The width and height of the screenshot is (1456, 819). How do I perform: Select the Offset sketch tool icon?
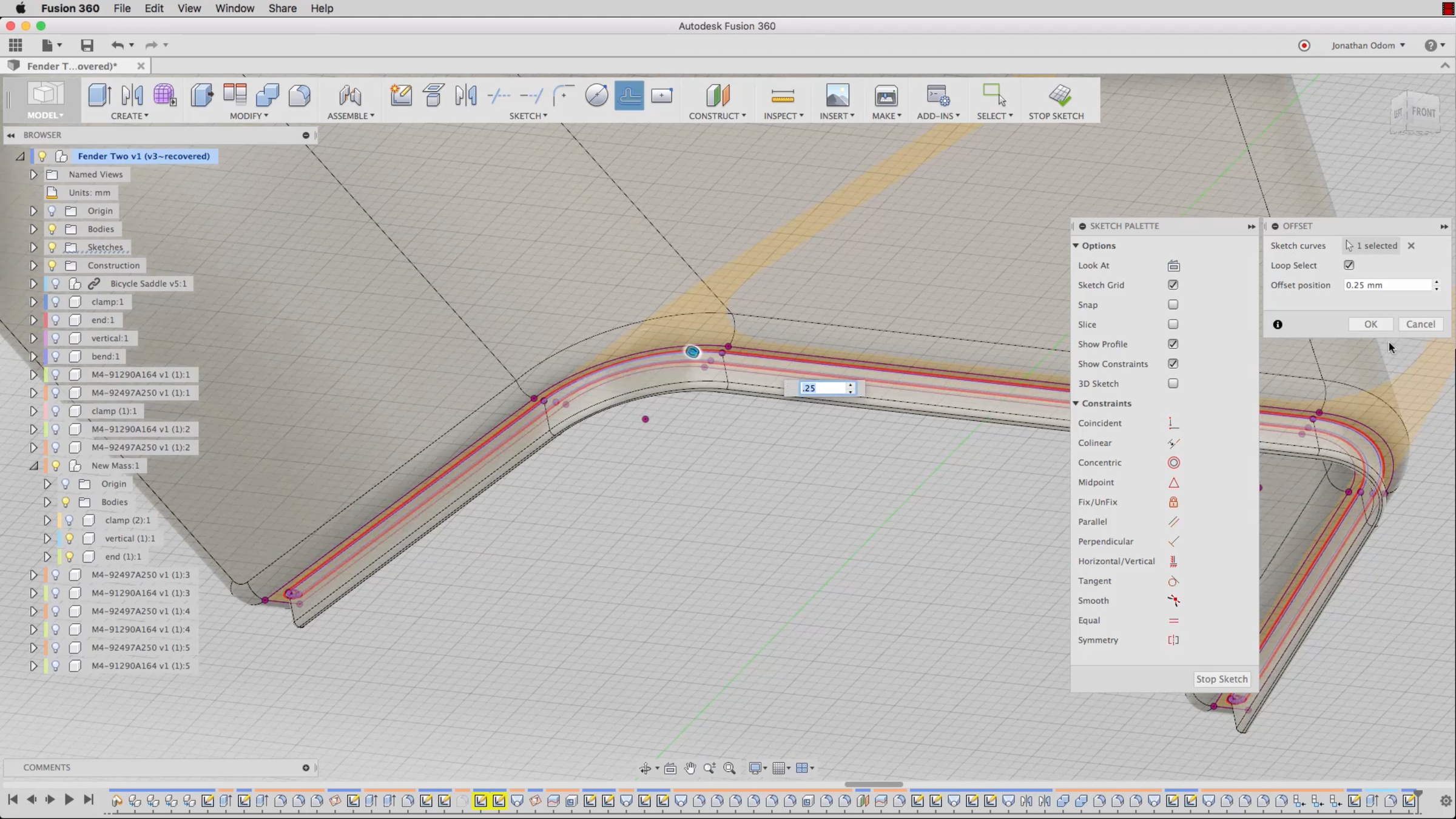coord(629,96)
